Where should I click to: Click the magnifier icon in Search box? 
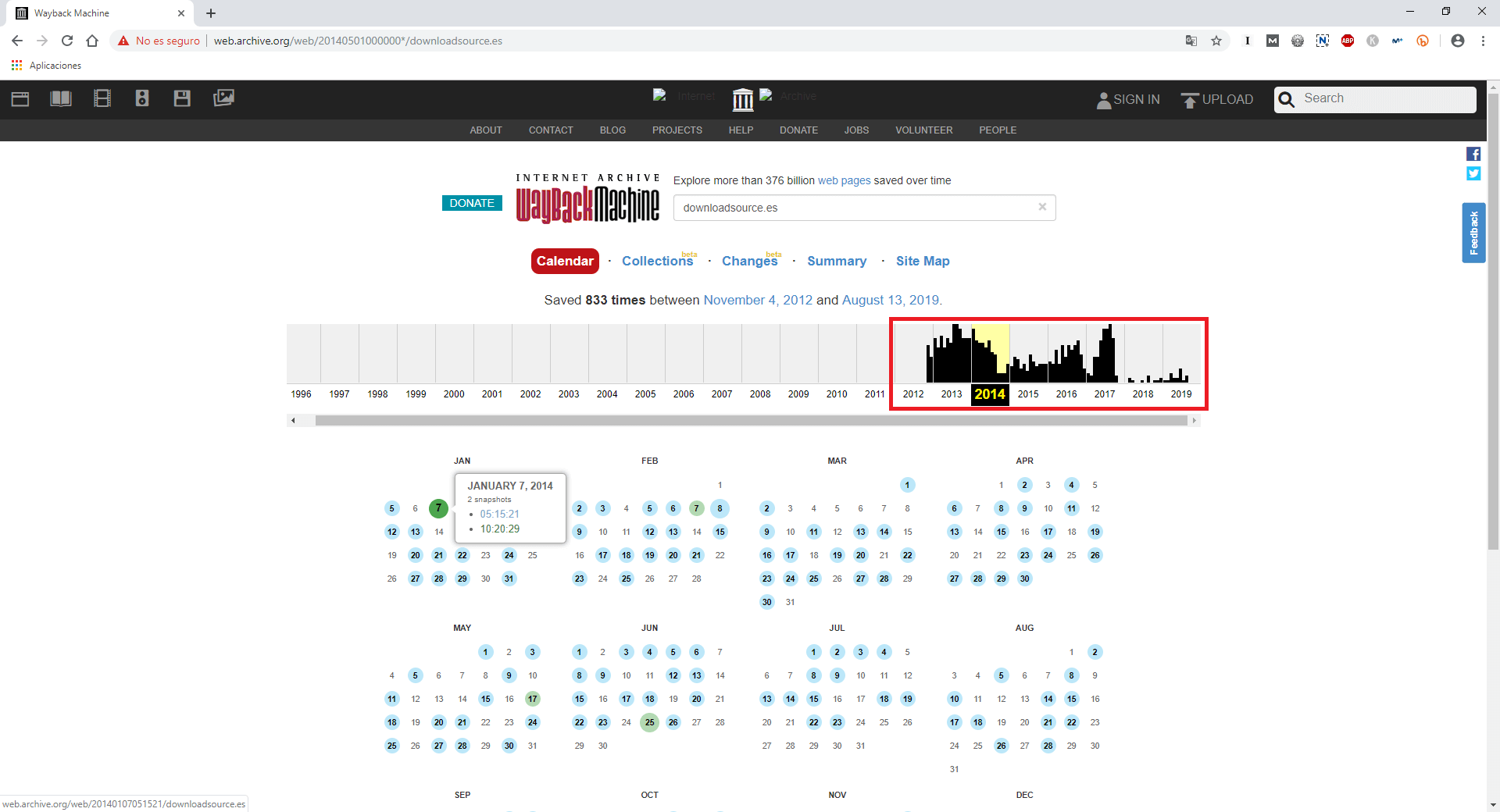[x=1287, y=99]
